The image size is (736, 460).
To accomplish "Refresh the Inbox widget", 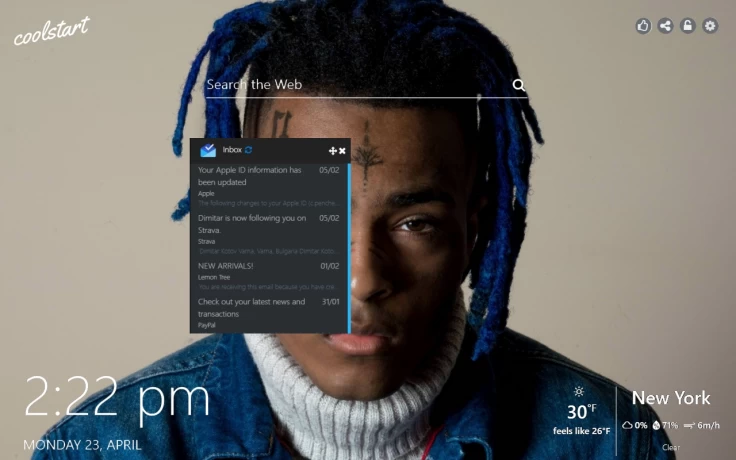I will (x=248, y=150).
